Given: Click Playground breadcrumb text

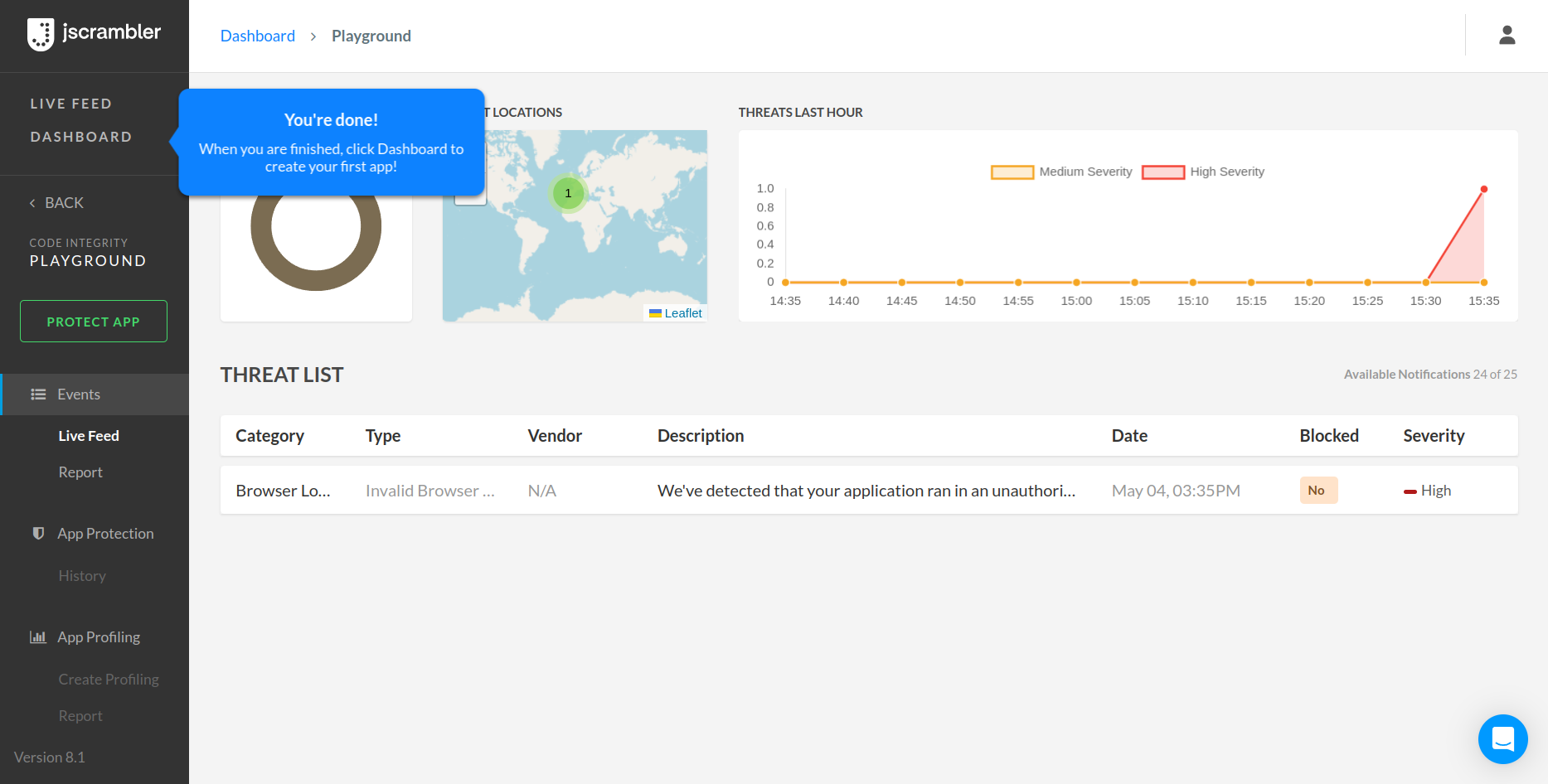Looking at the screenshot, I should pos(371,36).
